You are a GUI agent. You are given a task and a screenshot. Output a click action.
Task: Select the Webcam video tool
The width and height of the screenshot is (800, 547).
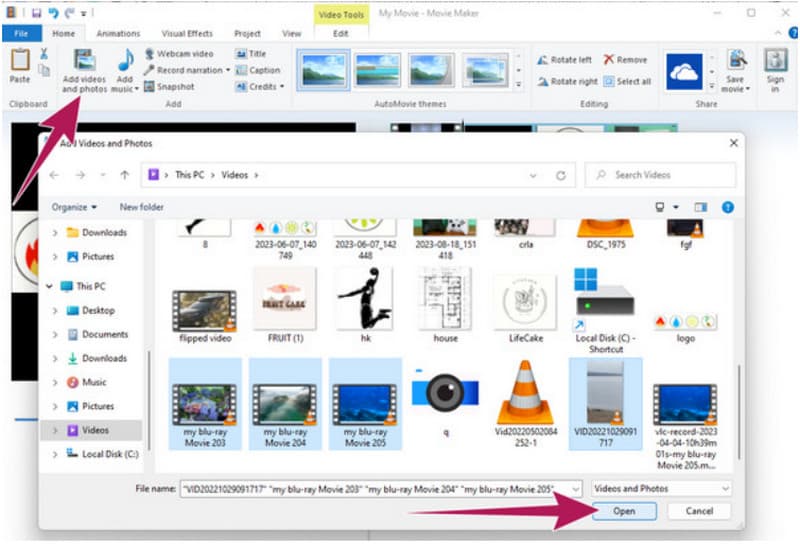pos(150,53)
